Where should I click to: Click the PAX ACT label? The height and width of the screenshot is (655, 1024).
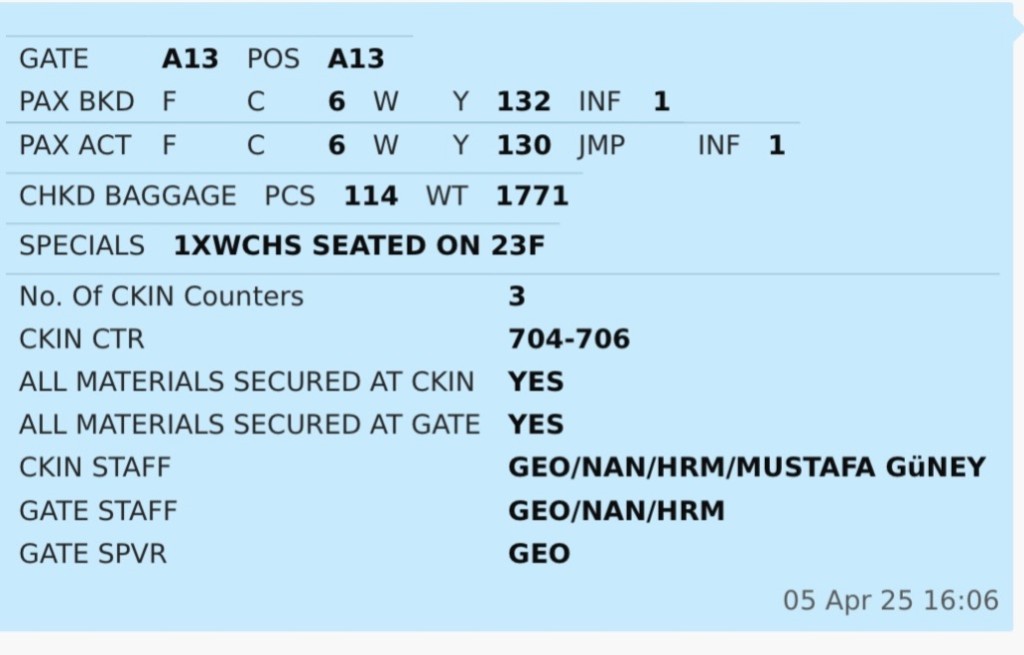75,146
